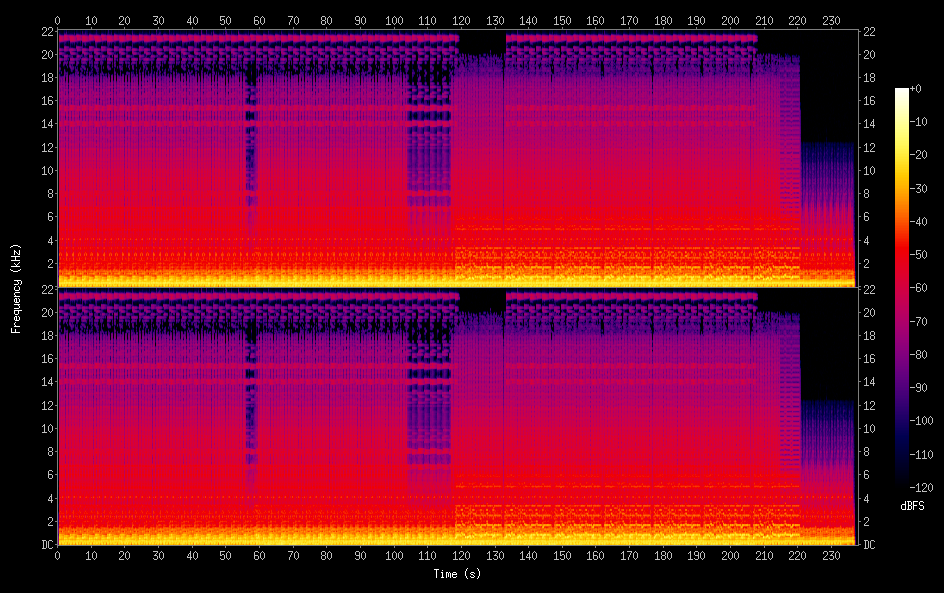This screenshot has width=944, height=593.
Task: Click the black gap atop the upper channel near 125s
Action: pyautogui.click(x=482, y=42)
